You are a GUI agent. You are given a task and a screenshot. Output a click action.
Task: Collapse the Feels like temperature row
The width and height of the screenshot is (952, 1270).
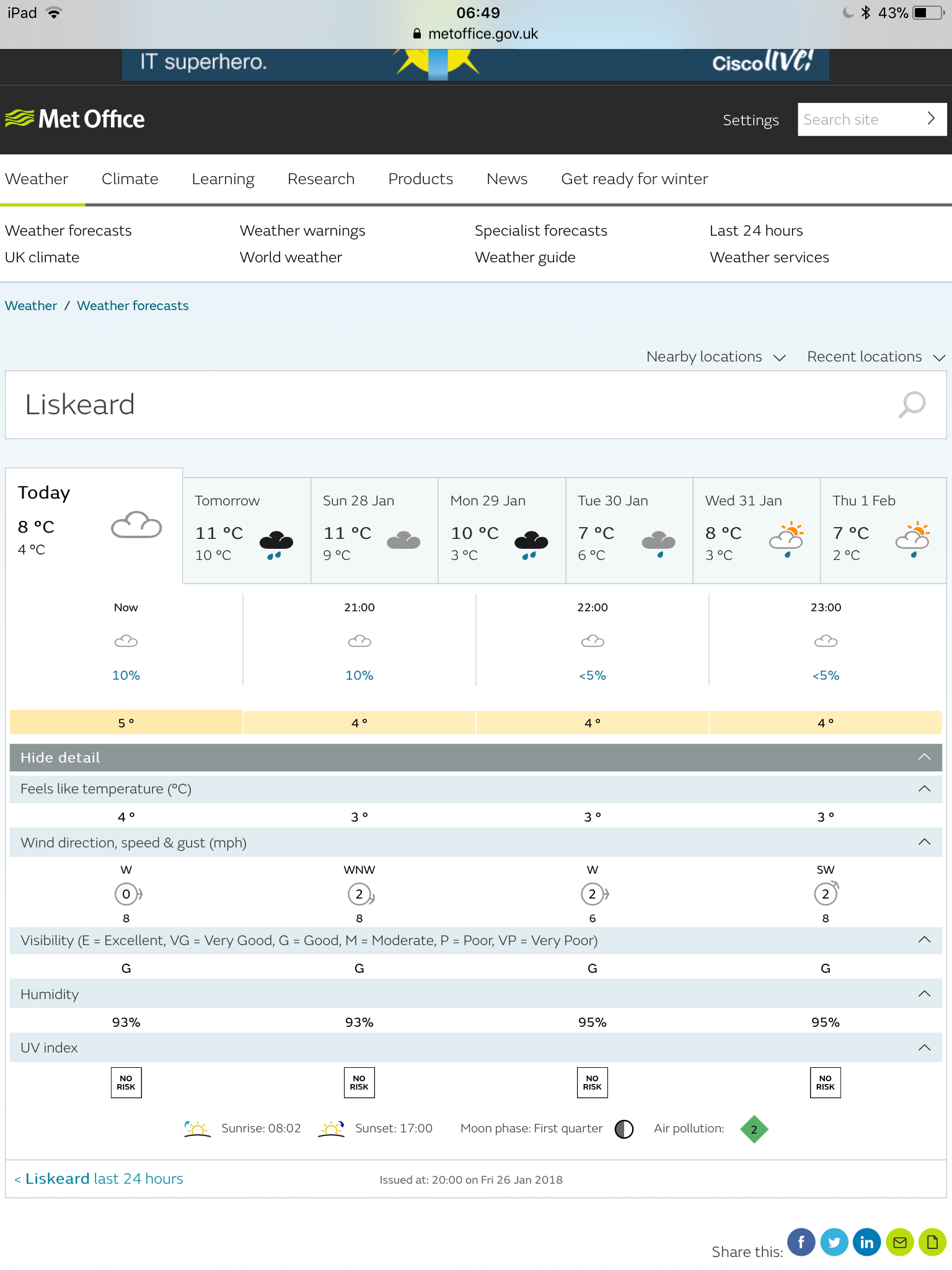(x=924, y=789)
